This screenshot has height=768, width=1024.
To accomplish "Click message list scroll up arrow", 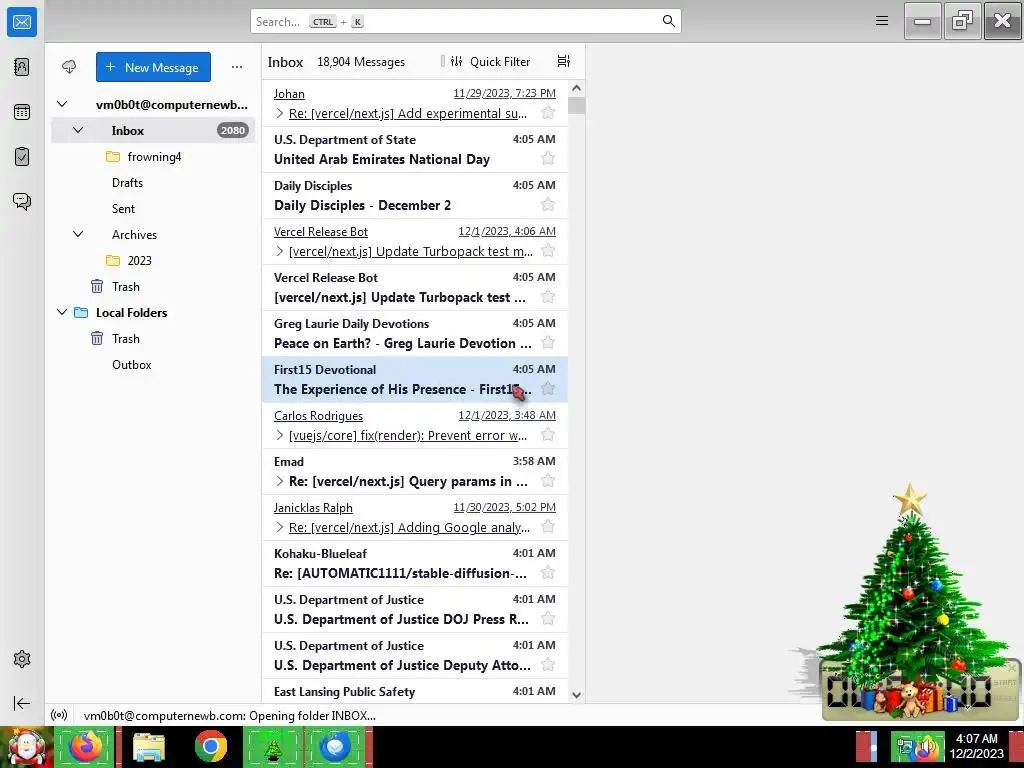I will (x=576, y=88).
